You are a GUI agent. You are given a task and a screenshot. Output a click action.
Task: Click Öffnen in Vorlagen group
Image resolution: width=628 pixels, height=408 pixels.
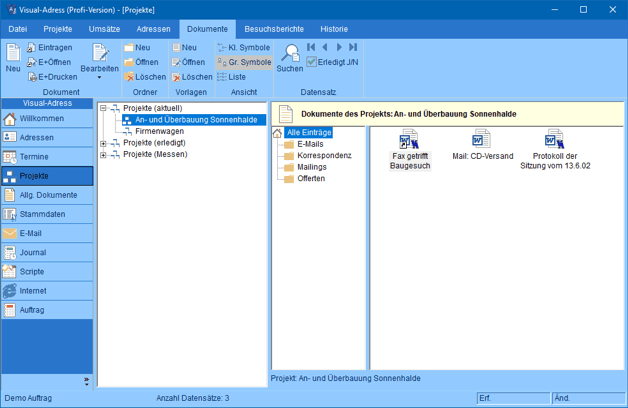pos(188,62)
